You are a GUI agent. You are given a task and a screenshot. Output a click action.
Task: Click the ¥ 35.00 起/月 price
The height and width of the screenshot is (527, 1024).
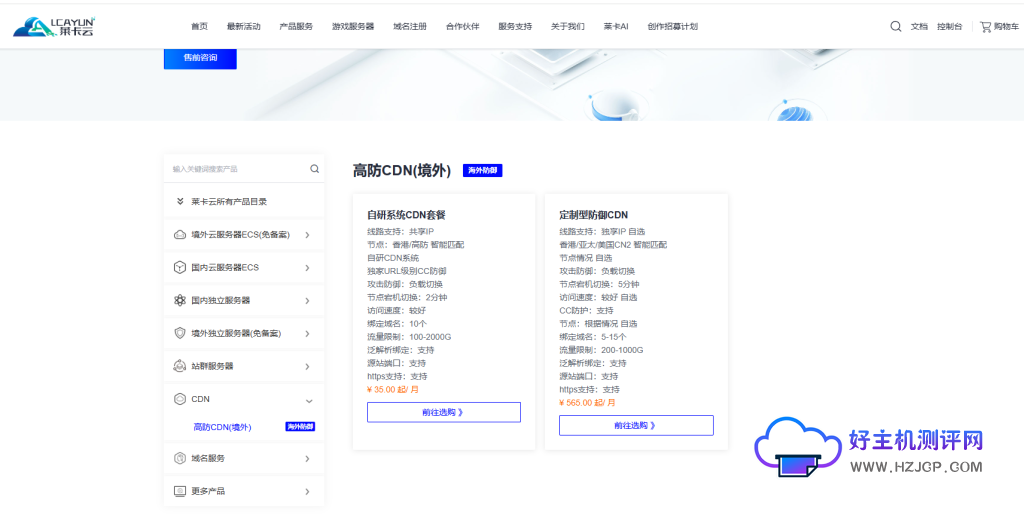point(393,389)
